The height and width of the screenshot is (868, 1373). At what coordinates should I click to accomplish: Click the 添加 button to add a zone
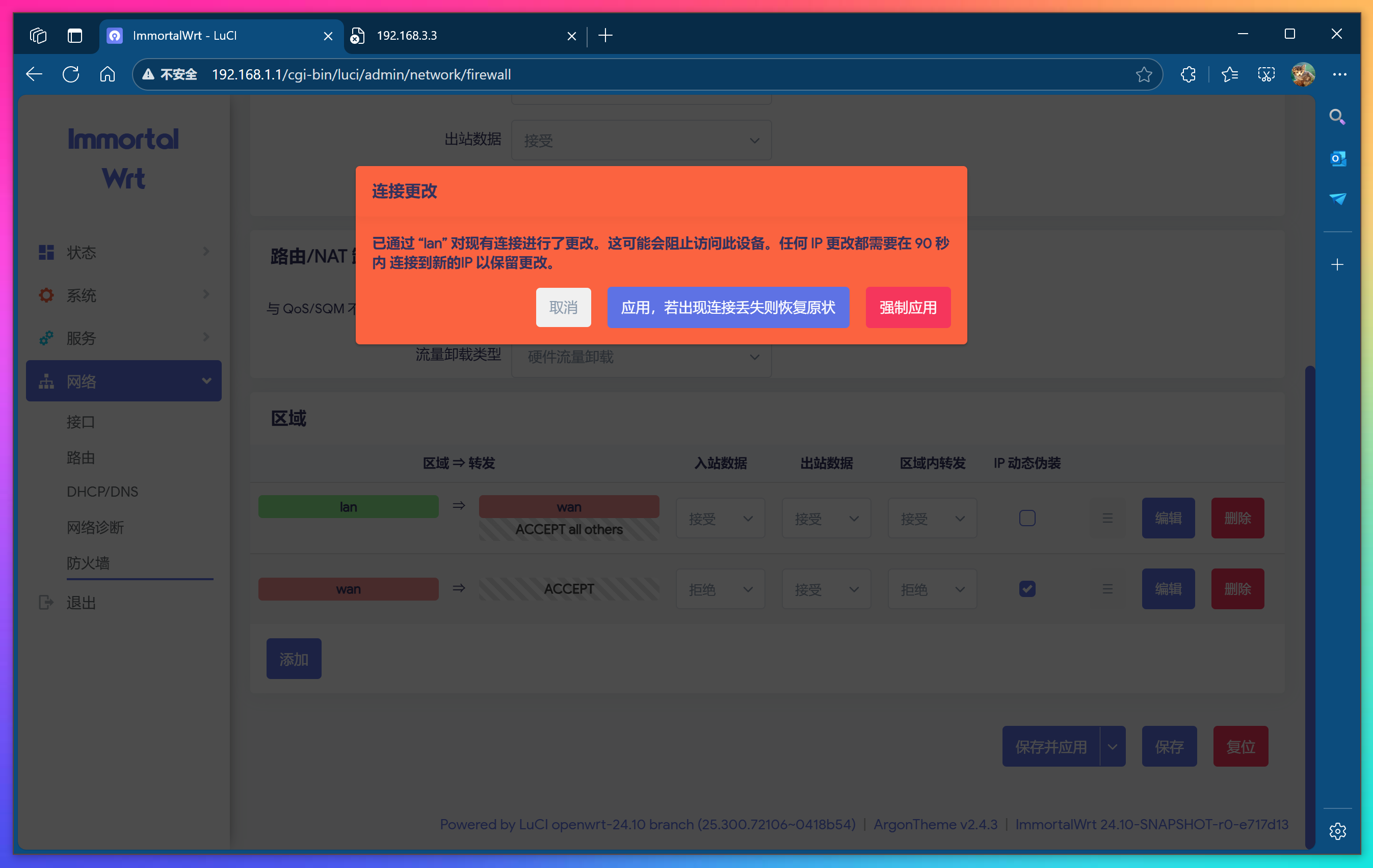click(x=294, y=658)
